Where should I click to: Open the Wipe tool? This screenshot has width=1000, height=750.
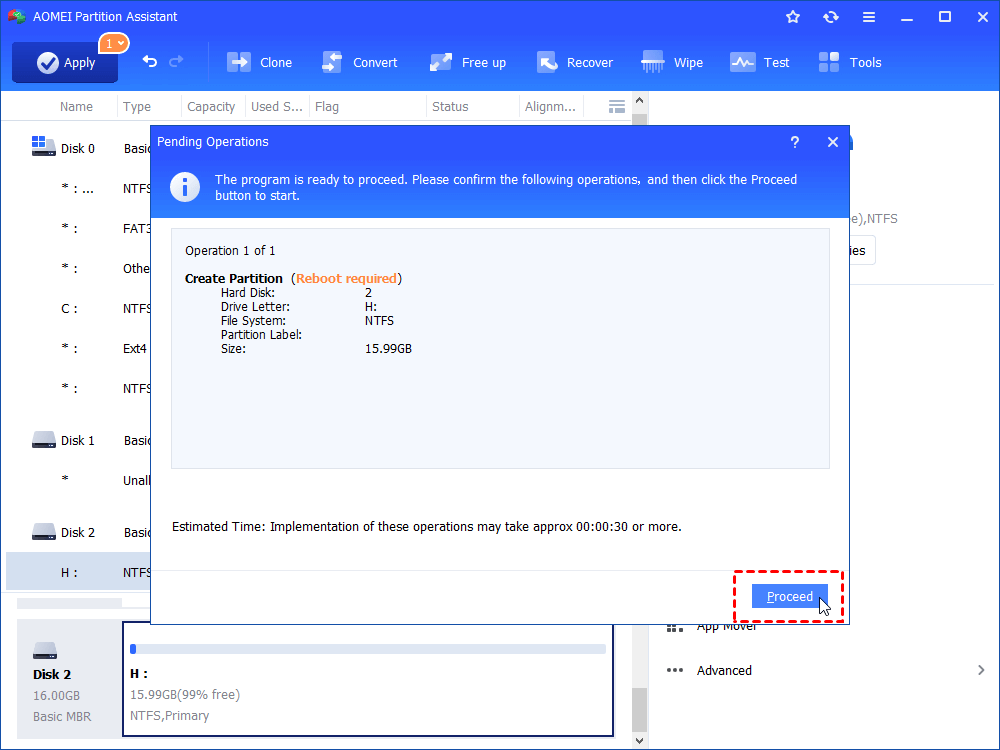point(672,62)
